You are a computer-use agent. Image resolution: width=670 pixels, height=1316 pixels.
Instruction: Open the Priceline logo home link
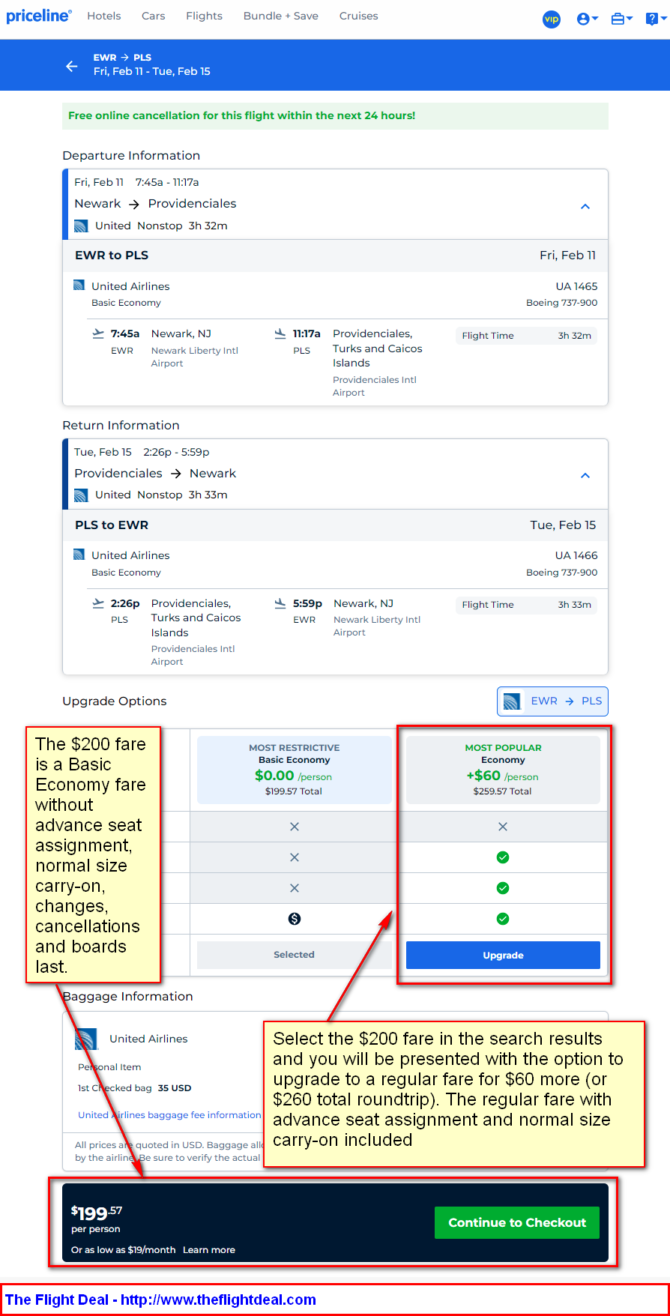pyautogui.click(x=39, y=16)
